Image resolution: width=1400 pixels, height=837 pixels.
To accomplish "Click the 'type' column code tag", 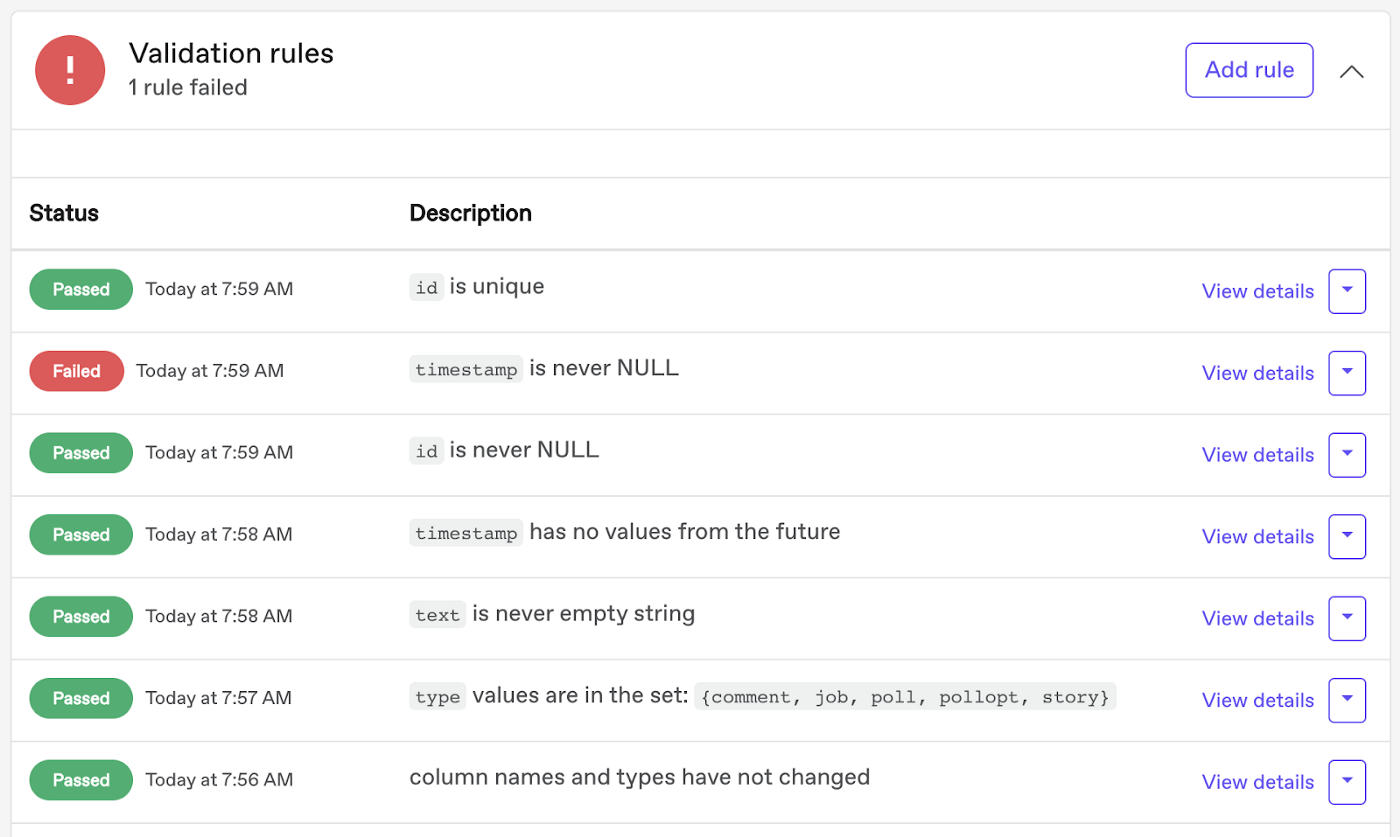I will click(x=437, y=697).
